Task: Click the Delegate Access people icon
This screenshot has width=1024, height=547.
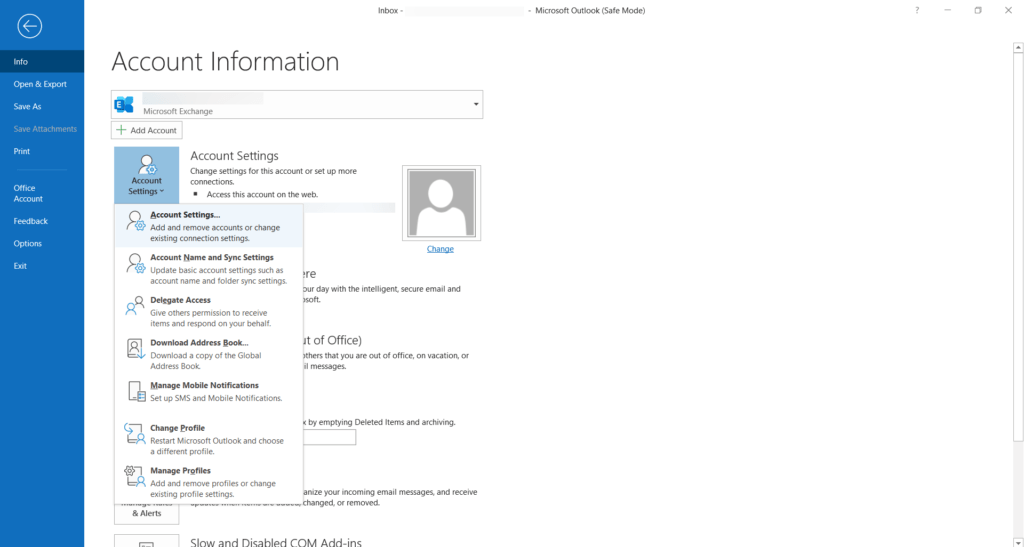Action: coord(135,306)
